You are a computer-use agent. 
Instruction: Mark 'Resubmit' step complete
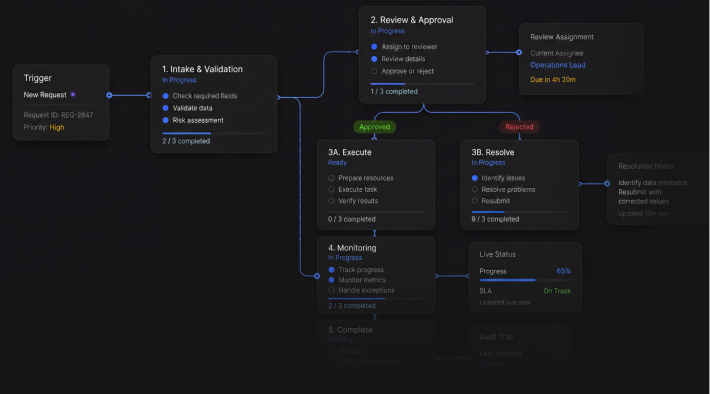click(475, 201)
